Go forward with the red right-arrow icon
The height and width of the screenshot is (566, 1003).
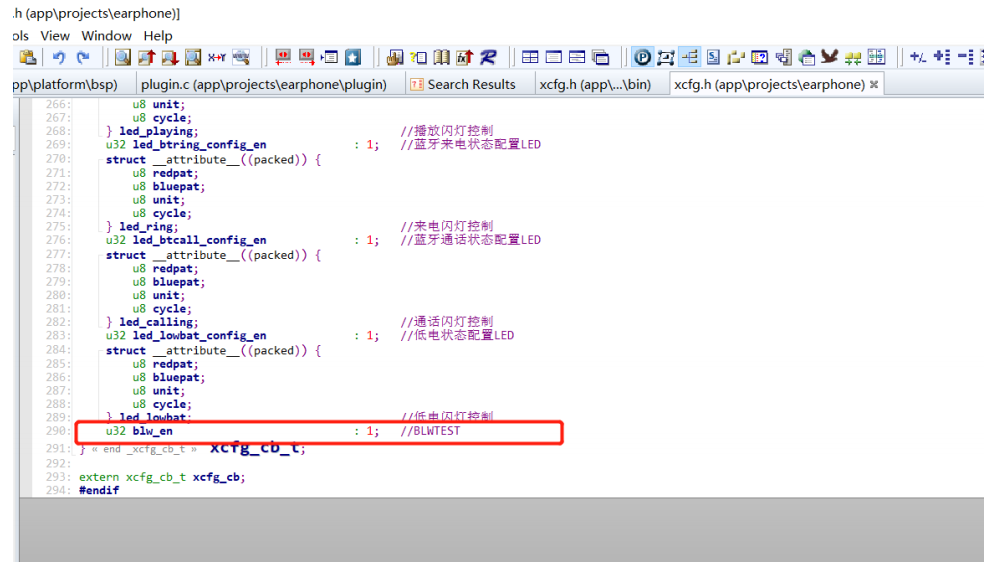coord(307,58)
